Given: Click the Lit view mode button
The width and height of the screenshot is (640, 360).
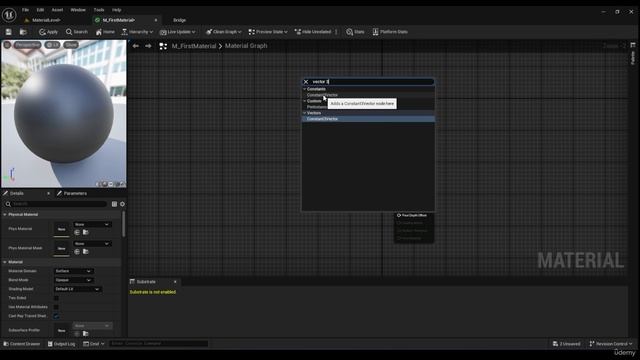Looking at the screenshot, I should (x=52, y=45).
